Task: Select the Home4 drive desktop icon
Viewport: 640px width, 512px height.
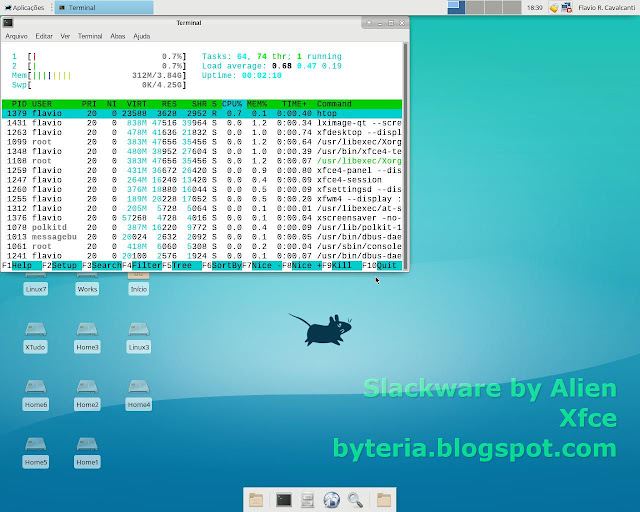Action: click(139, 395)
